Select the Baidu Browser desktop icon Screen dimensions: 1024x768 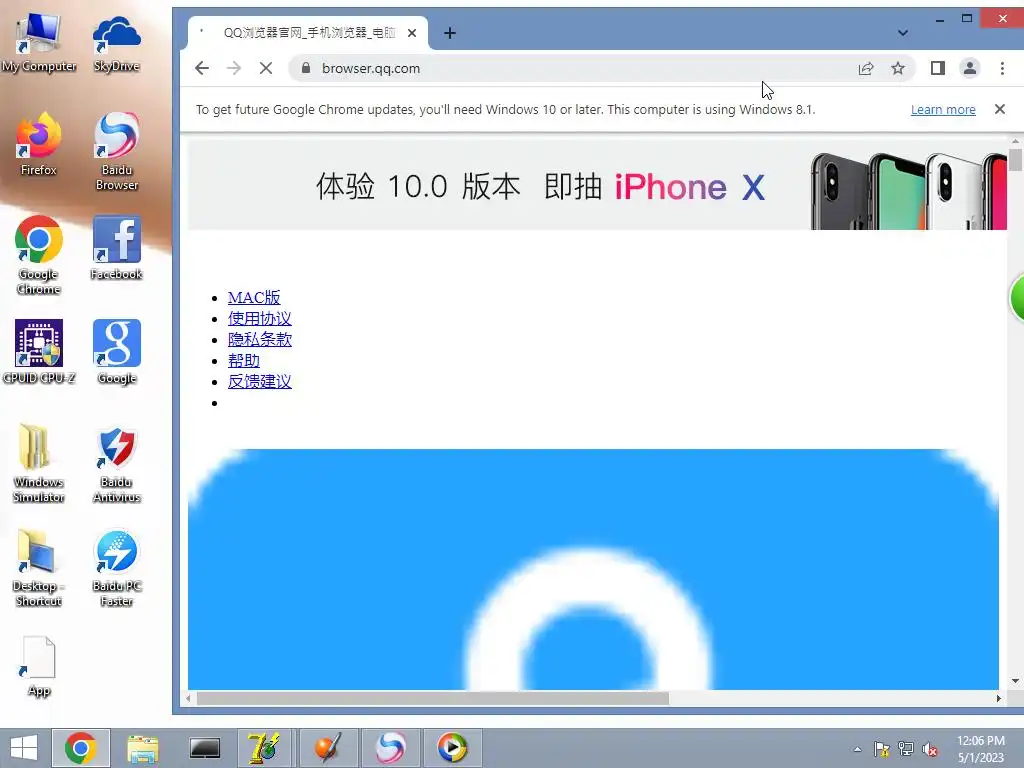[116, 152]
